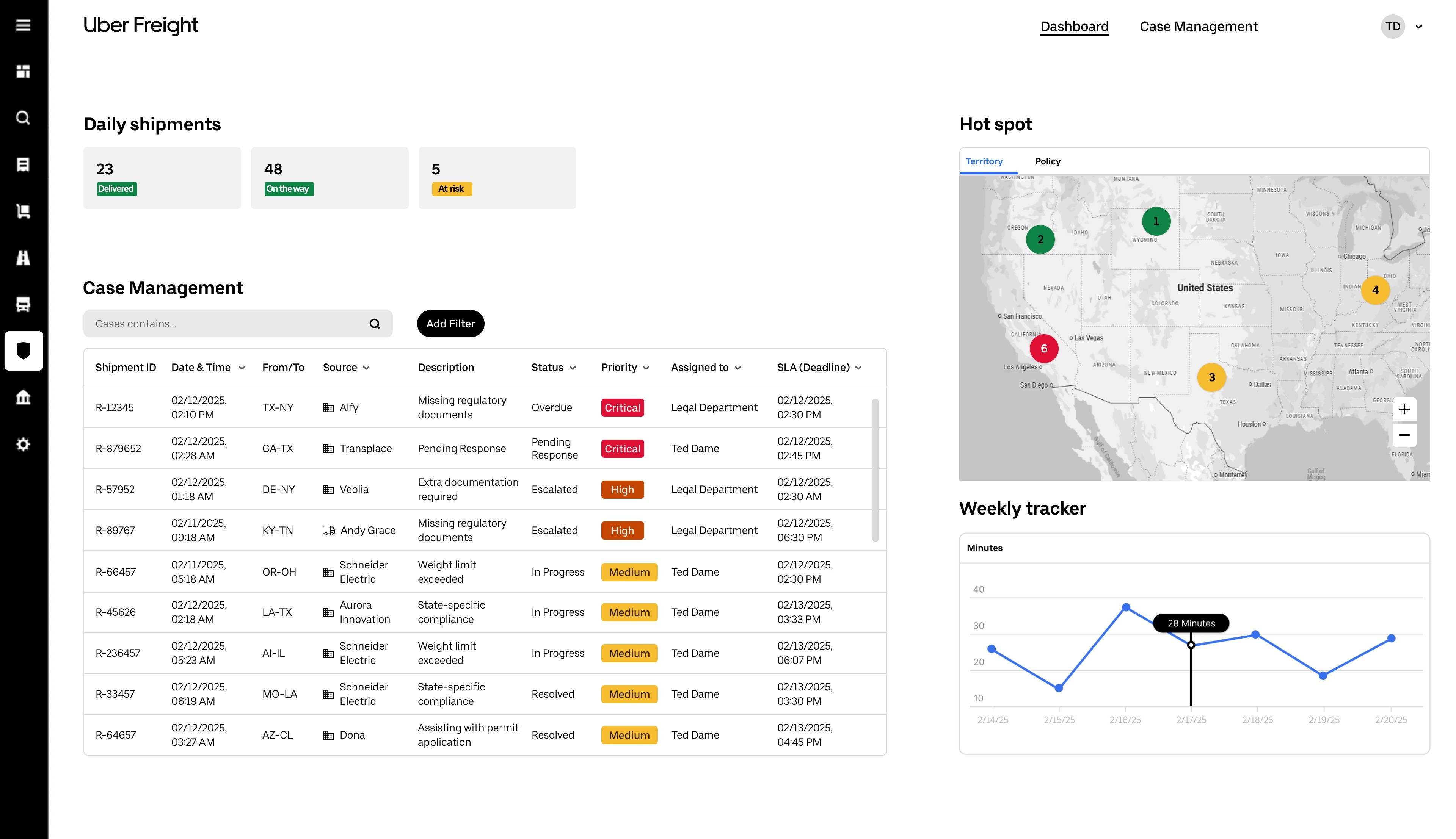Open Case Management in top navigation

1198,27
